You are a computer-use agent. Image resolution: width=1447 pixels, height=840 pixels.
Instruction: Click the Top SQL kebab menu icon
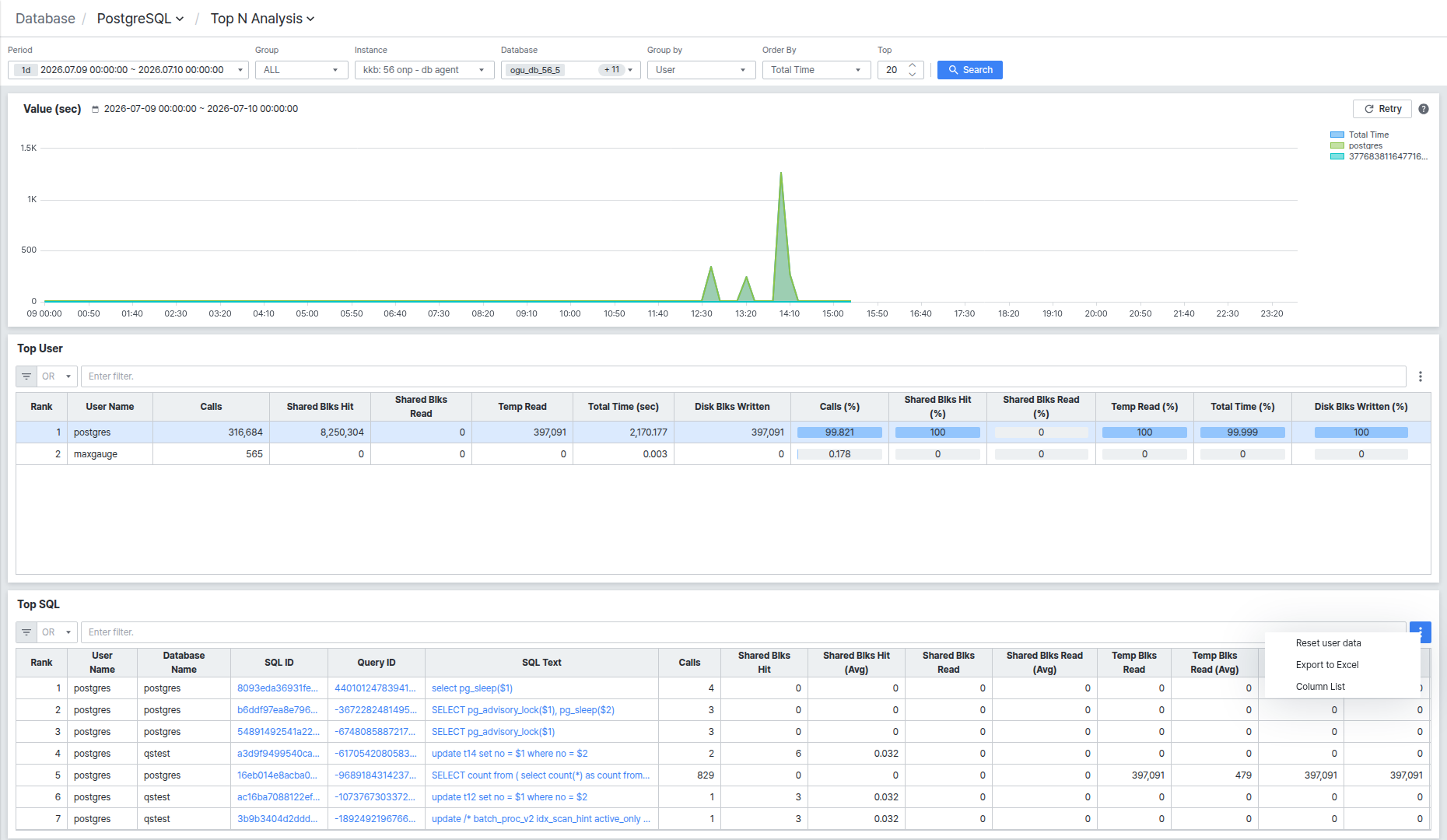[1420, 632]
